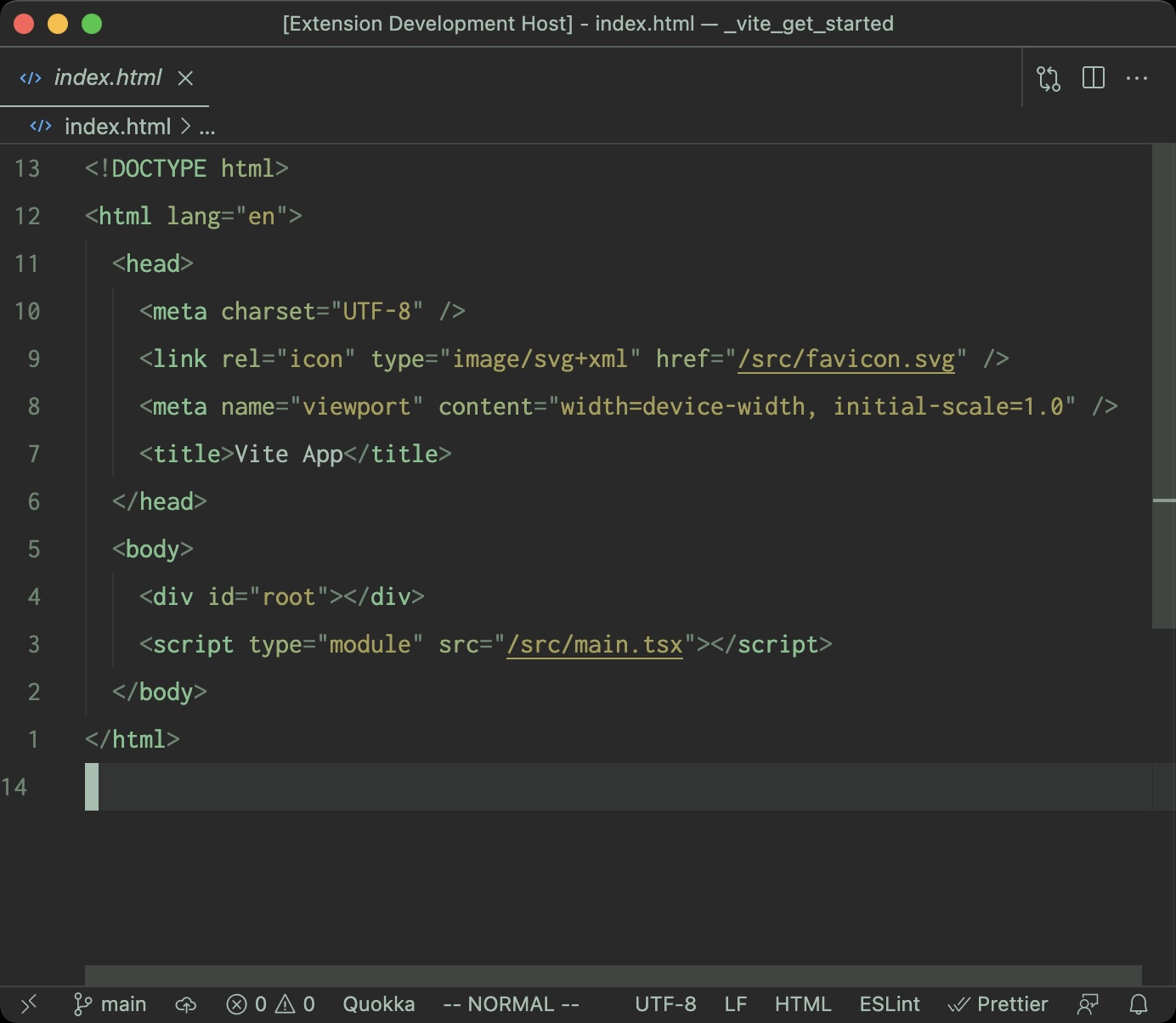Click the html lang="en" tag line
The width and height of the screenshot is (1176, 1023).
pyautogui.click(x=194, y=216)
